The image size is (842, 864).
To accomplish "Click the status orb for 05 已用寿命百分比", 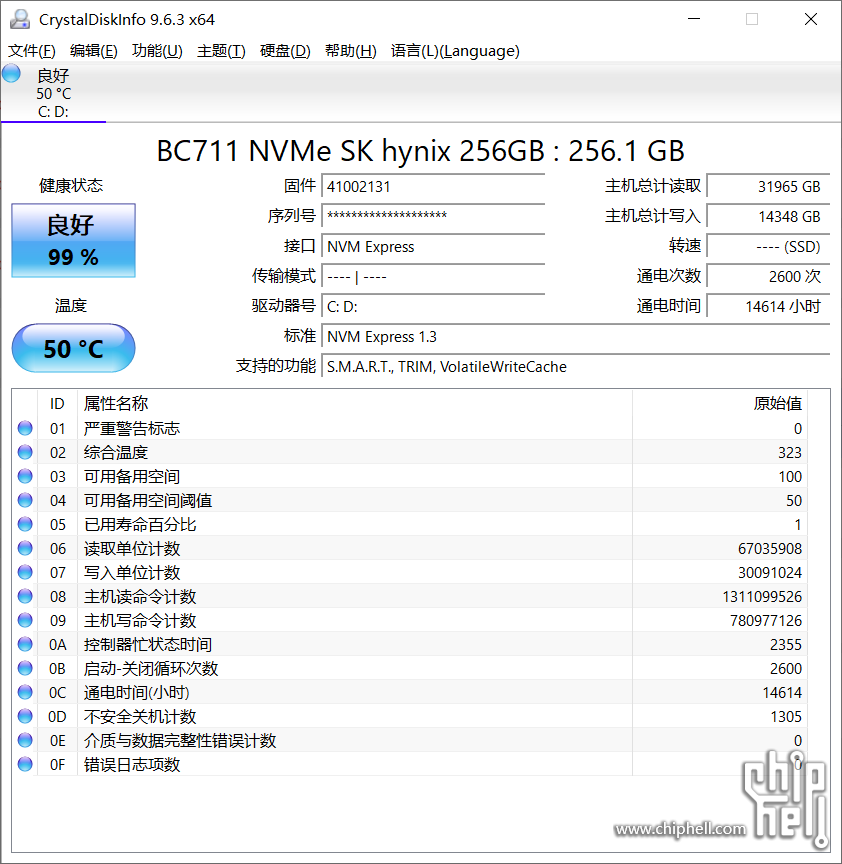I will [x=25, y=524].
